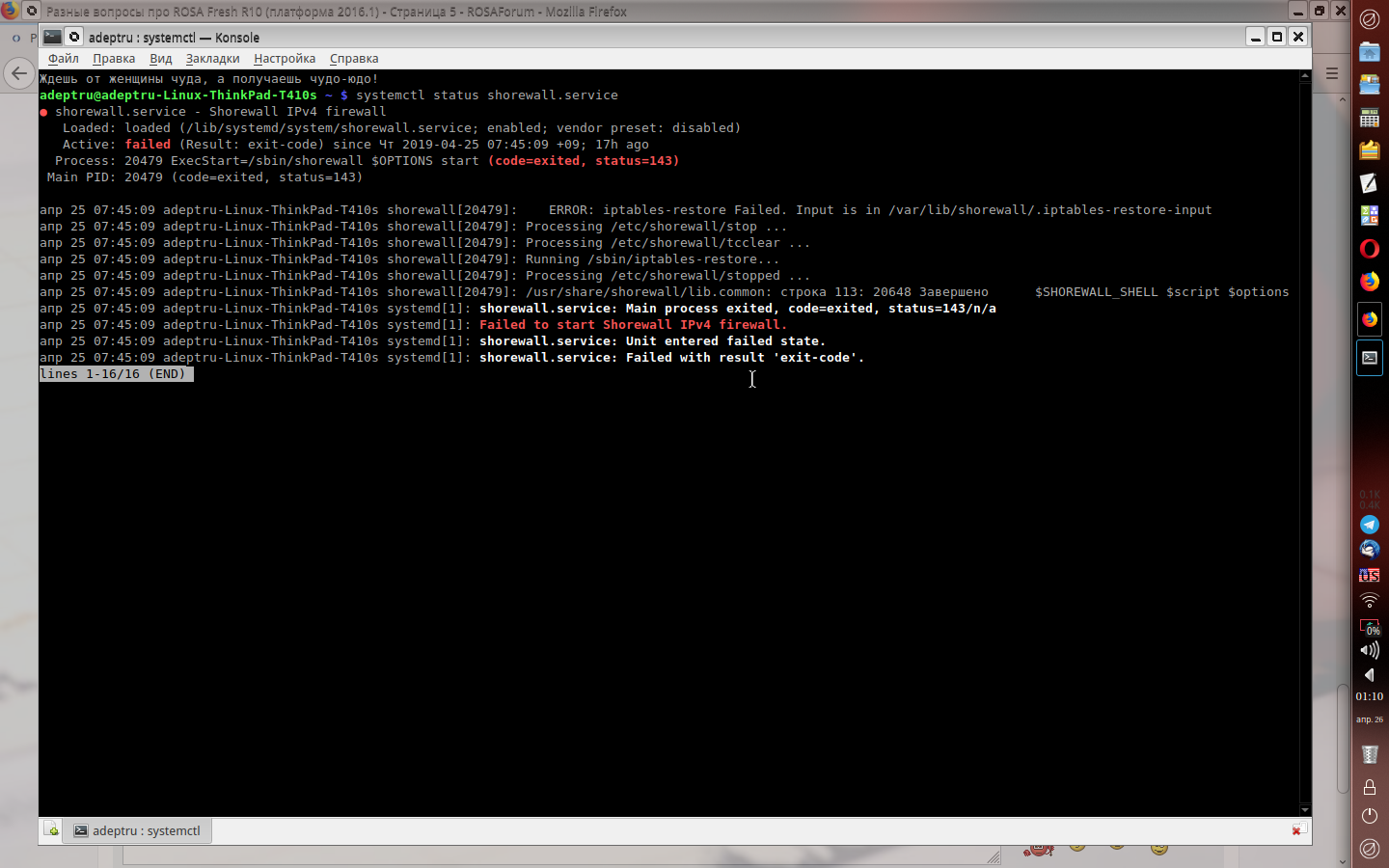Open the file cabinet icon in panel

(x=1370, y=84)
